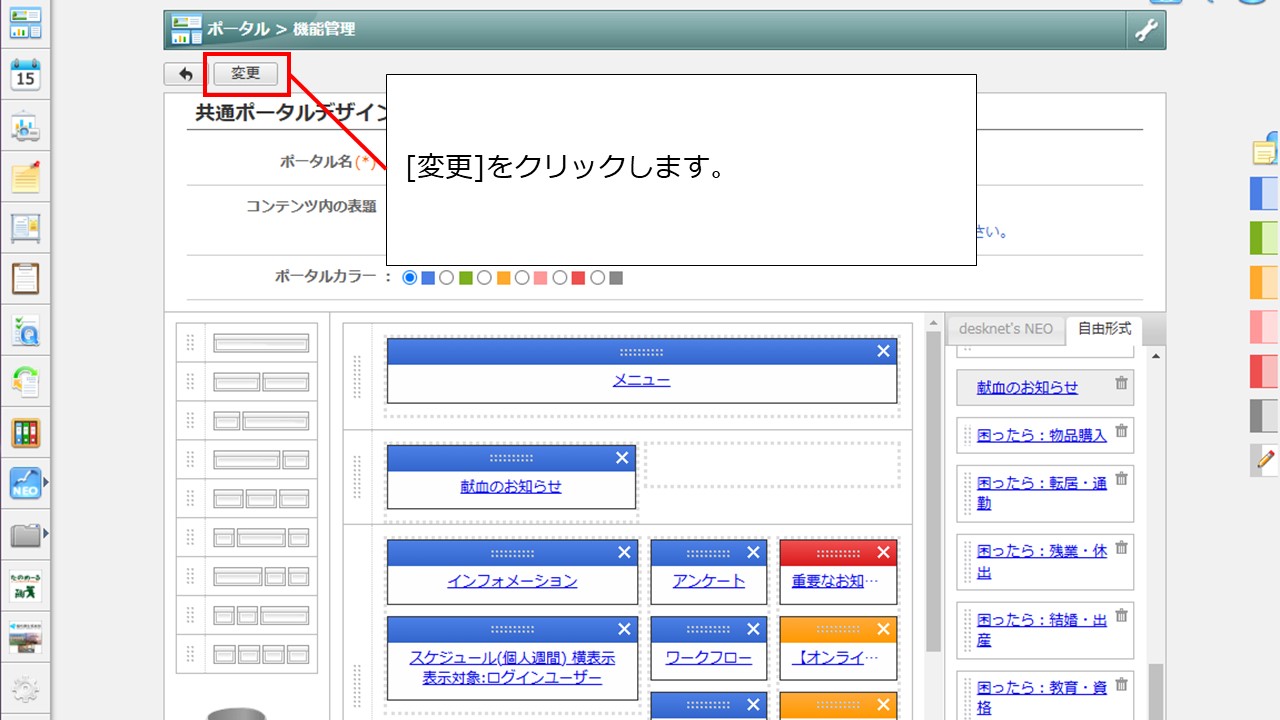Open the colored binders icon in sidebar
The width and height of the screenshot is (1280, 720).
pos(25,432)
